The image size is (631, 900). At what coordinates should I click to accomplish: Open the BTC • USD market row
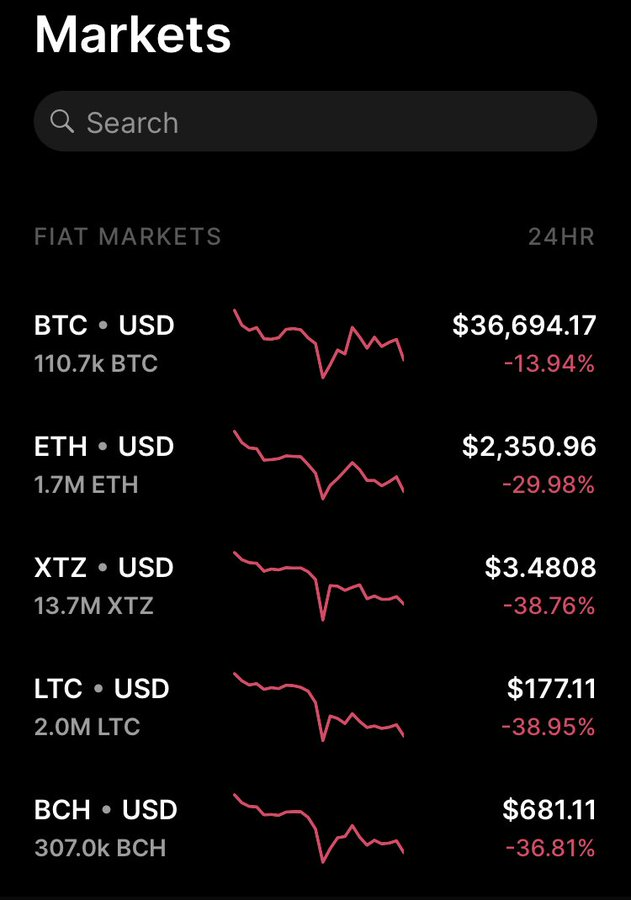[x=315, y=344]
